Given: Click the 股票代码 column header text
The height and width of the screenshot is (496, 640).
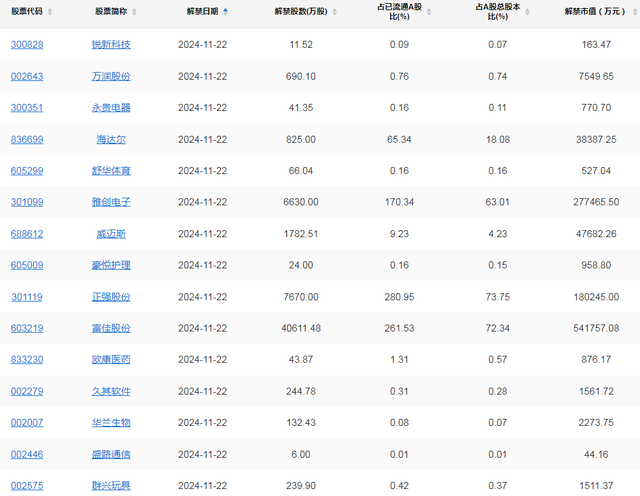Looking at the screenshot, I should pyautogui.click(x=27, y=12).
